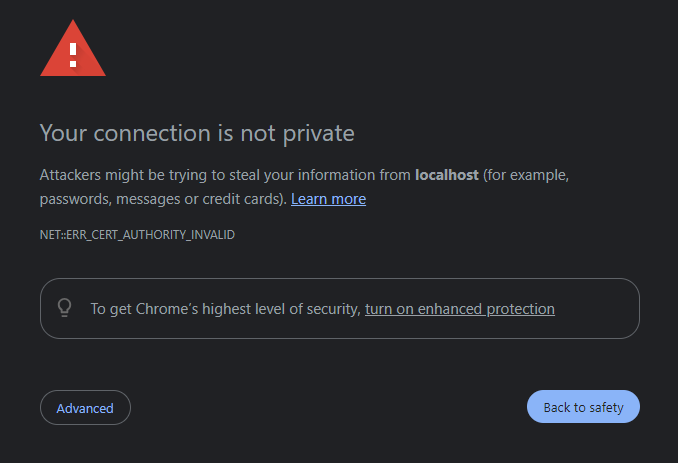Click the bold "localhost" hostname
The image size is (678, 463).
coord(446,175)
